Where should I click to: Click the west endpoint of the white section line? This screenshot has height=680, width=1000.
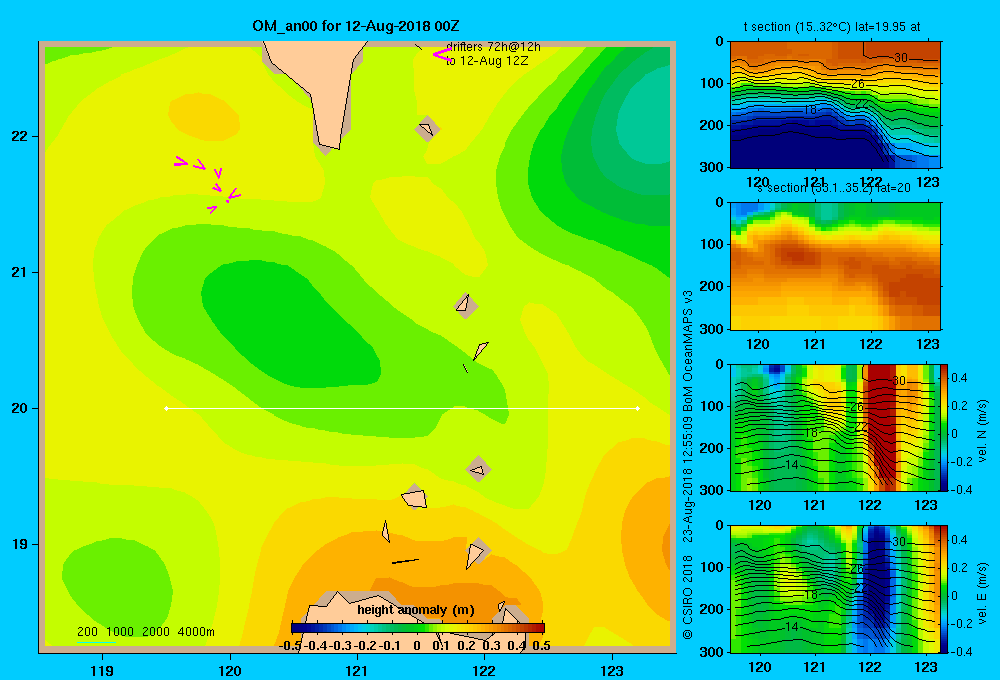166,408
